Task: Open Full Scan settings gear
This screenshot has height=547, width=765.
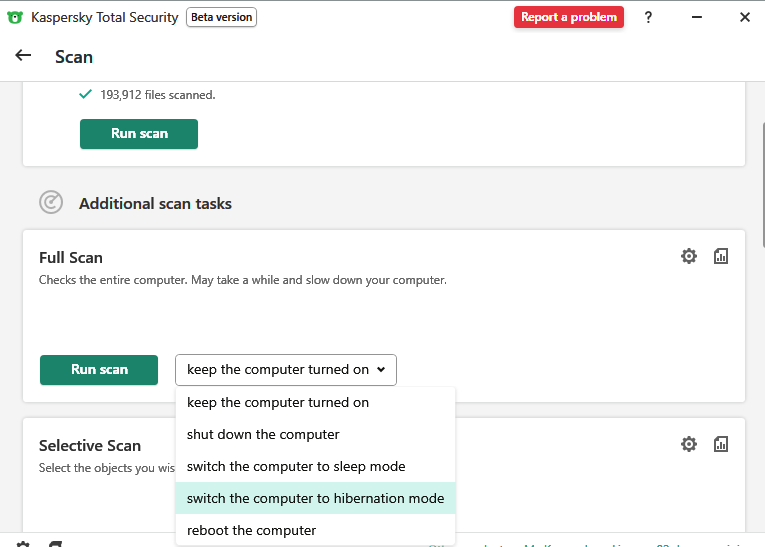Action: pyautogui.click(x=689, y=256)
